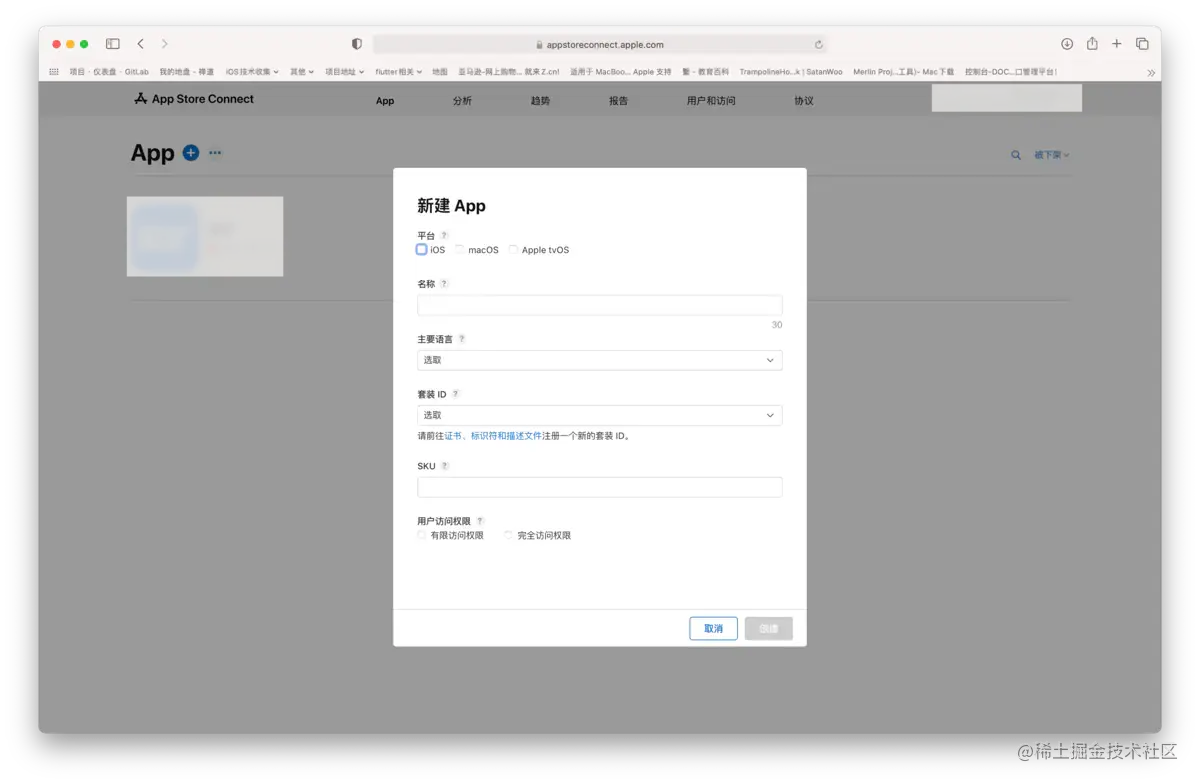Screen dimensions: 1200x784
Task: Open Safari downloads icon
Action: coord(1067,44)
